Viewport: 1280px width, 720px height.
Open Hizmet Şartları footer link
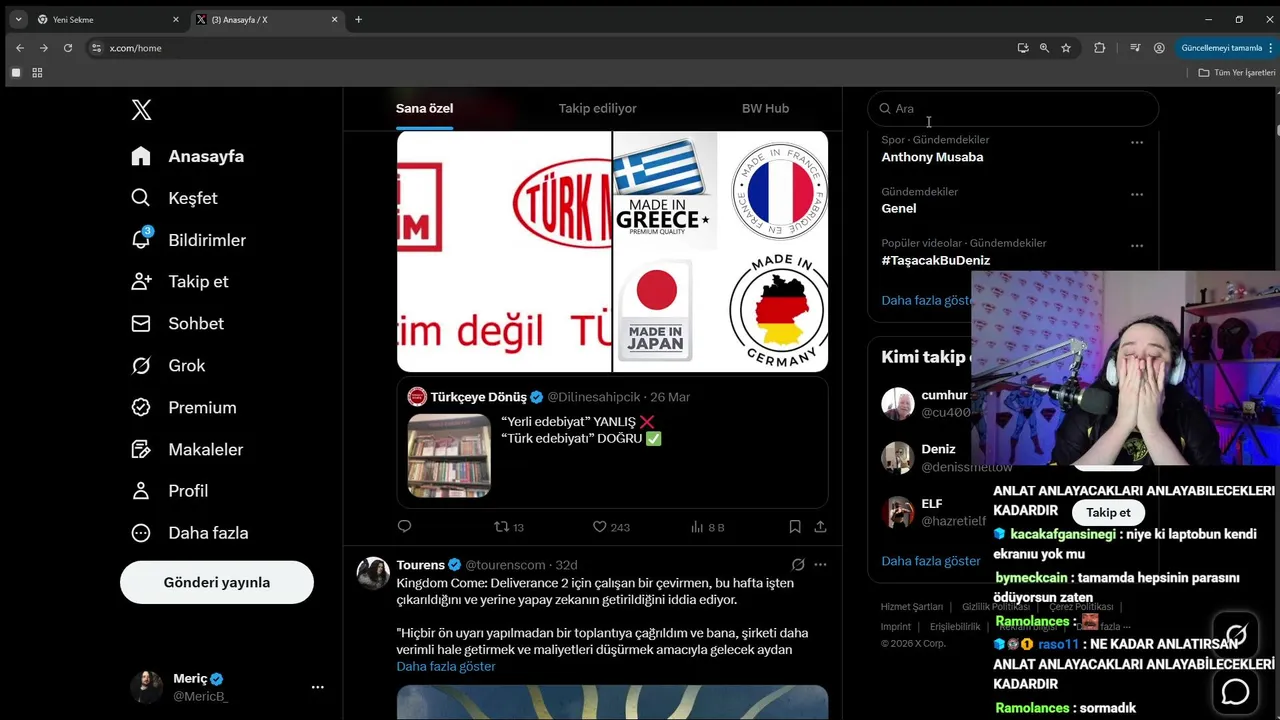point(912,607)
